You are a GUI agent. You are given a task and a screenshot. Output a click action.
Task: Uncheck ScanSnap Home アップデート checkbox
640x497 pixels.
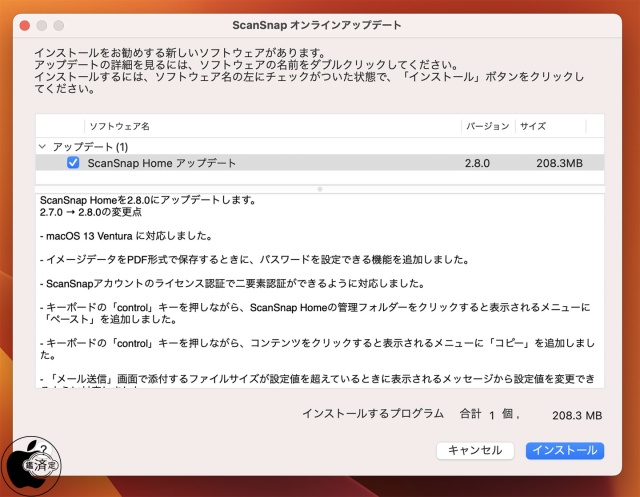pos(73,163)
